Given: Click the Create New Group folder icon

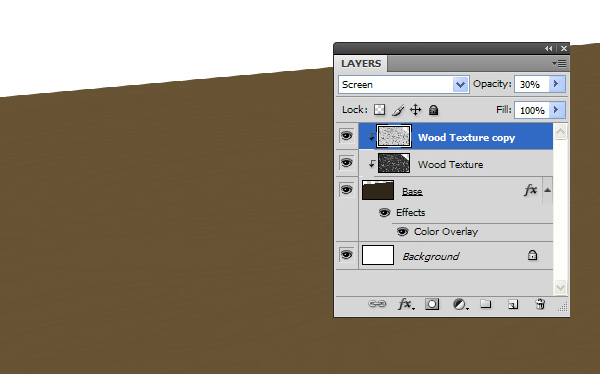Looking at the screenshot, I should pos(486,304).
